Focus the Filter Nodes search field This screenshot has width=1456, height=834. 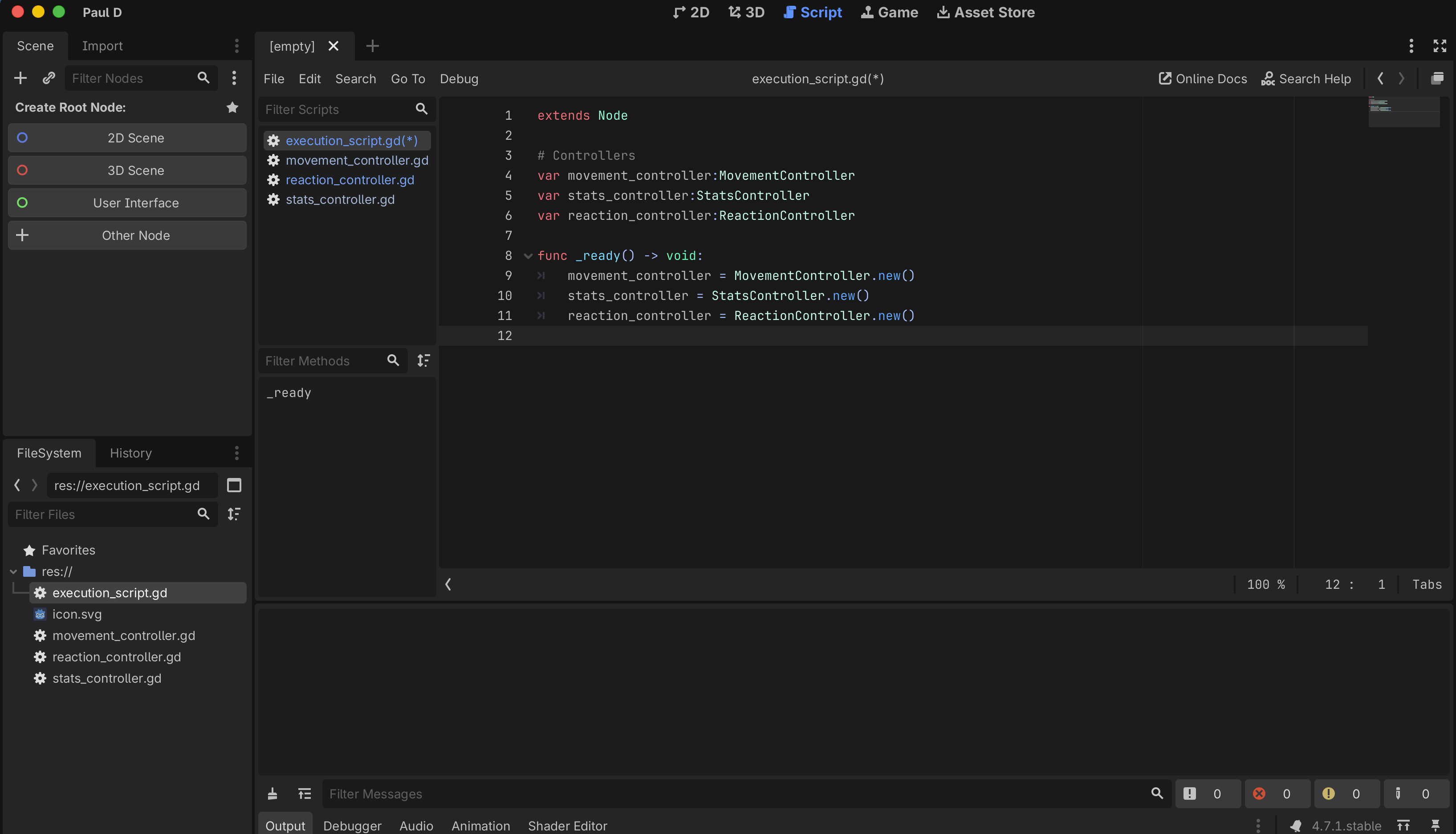click(x=141, y=78)
